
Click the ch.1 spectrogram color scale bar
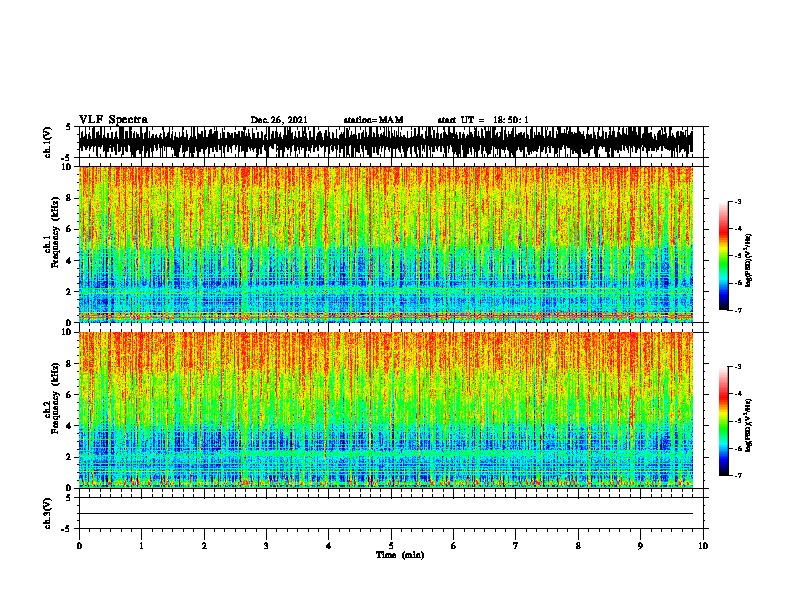click(724, 256)
